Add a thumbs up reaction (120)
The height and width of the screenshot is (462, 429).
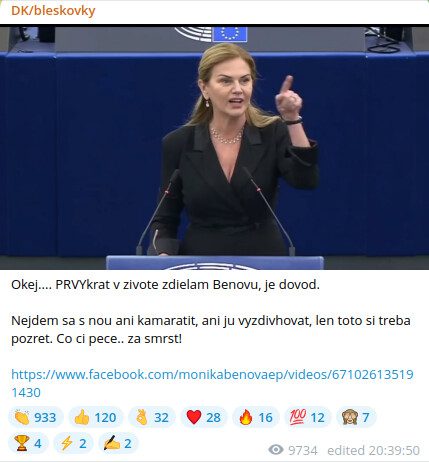click(x=96, y=417)
